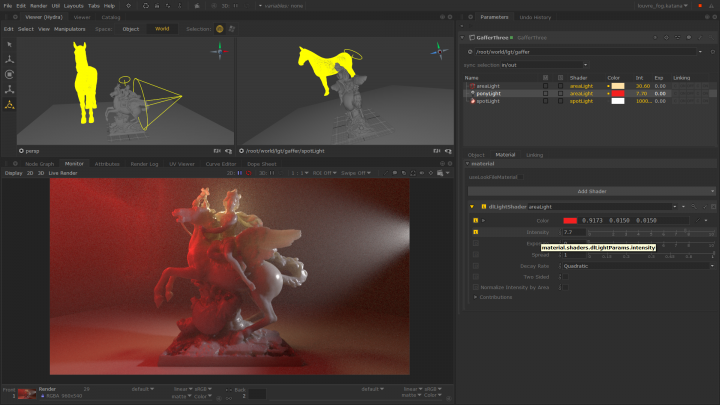Switch manipulator space to Object
This screenshot has height=405, width=720.
(130, 29)
